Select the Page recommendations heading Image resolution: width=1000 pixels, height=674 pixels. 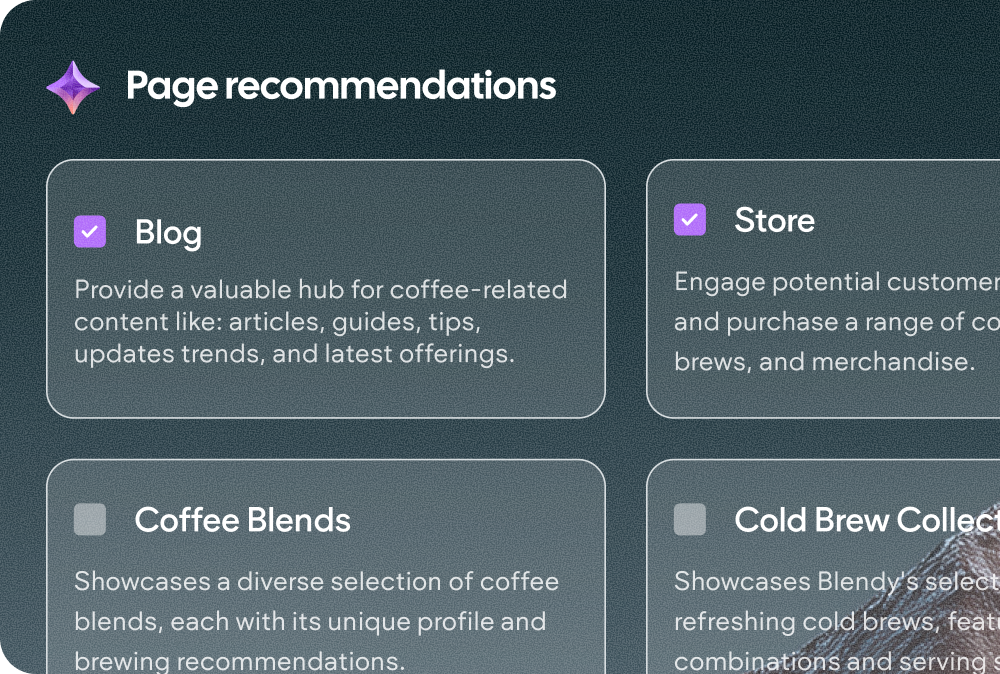pos(341,86)
